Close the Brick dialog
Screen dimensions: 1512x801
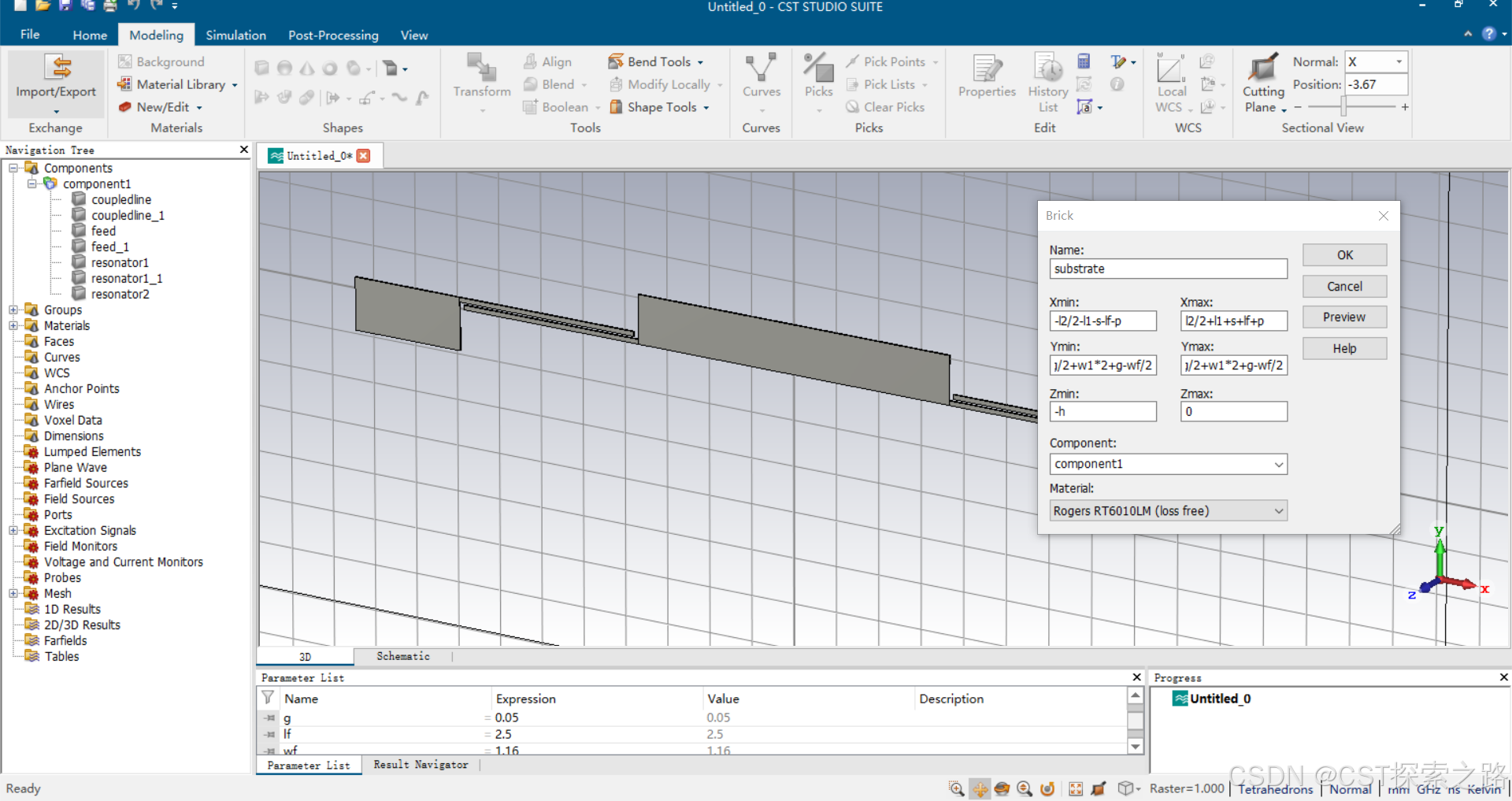pos(1384,216)
